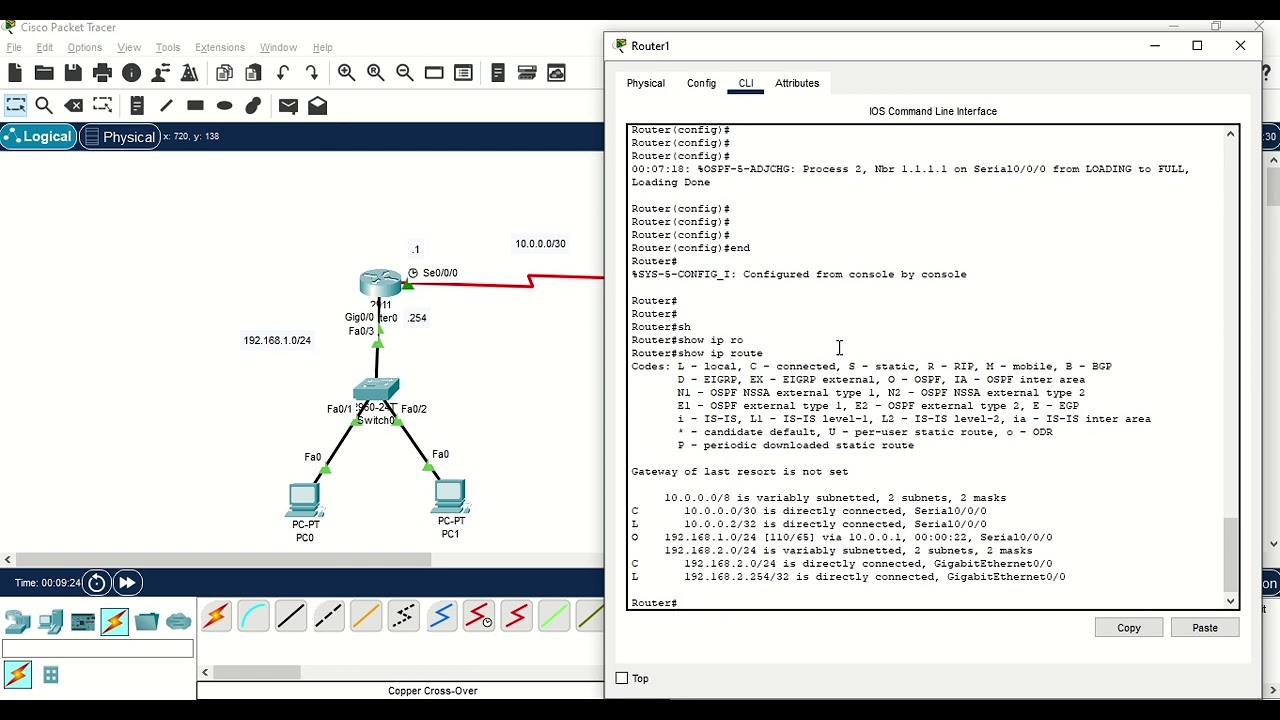This screenshot has height=720, width=1280.
Task: Open the Extensions menu
Action: [220, 47]
